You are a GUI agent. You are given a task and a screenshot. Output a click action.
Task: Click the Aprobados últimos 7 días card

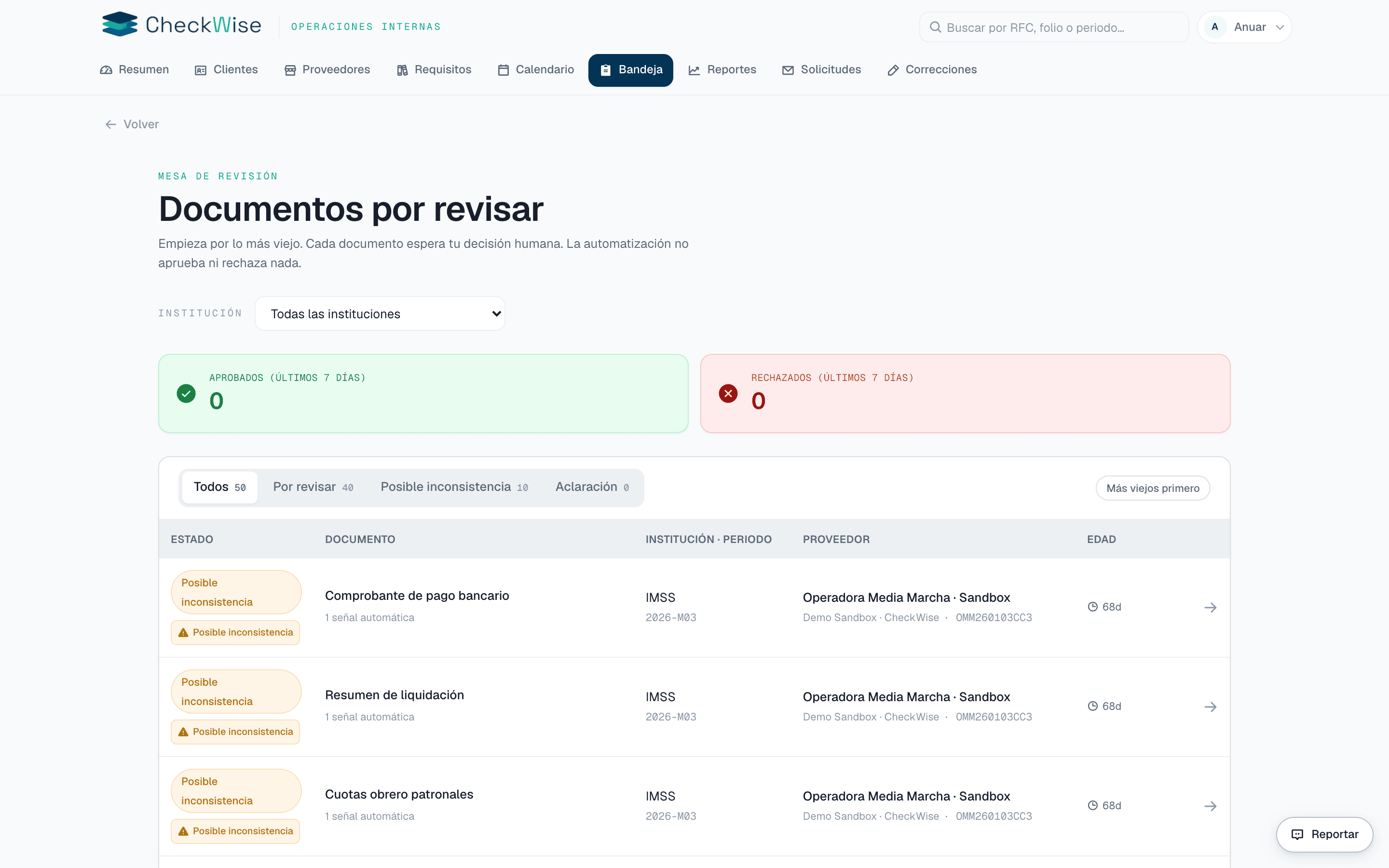(423, 393)
